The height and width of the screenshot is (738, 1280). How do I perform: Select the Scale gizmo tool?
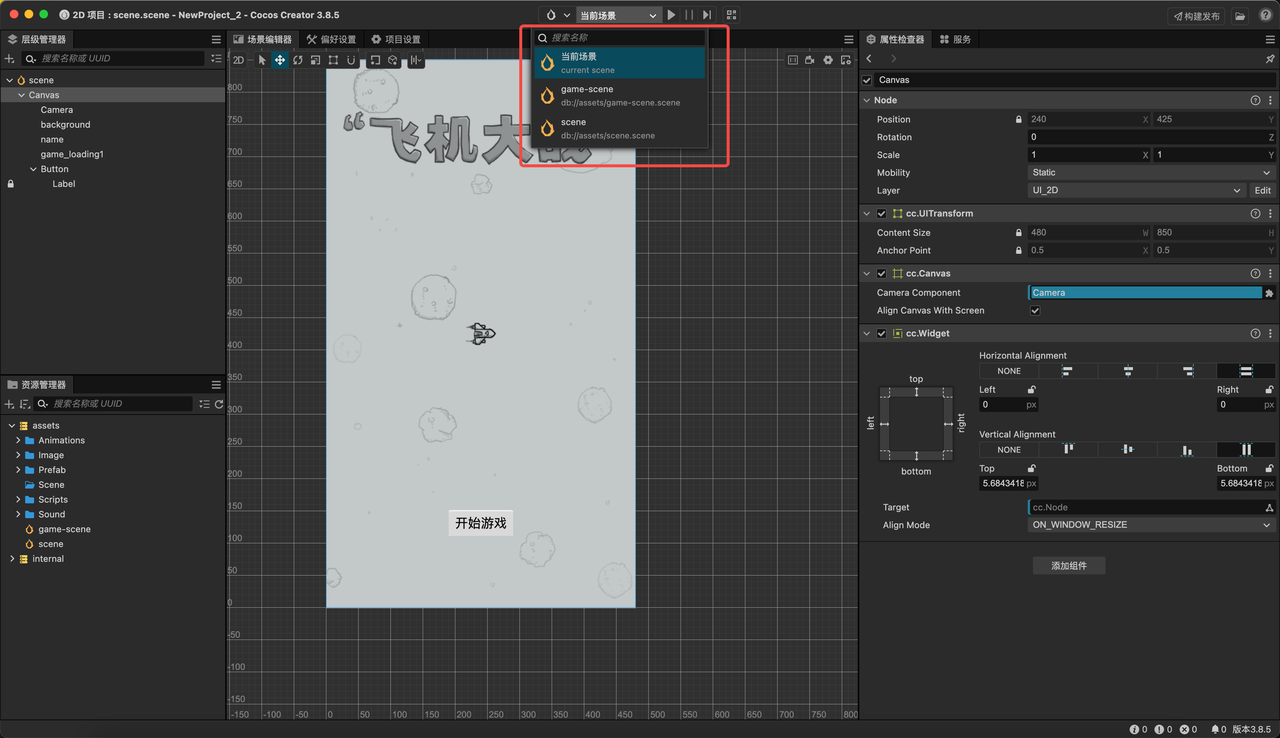click(316, 60)
